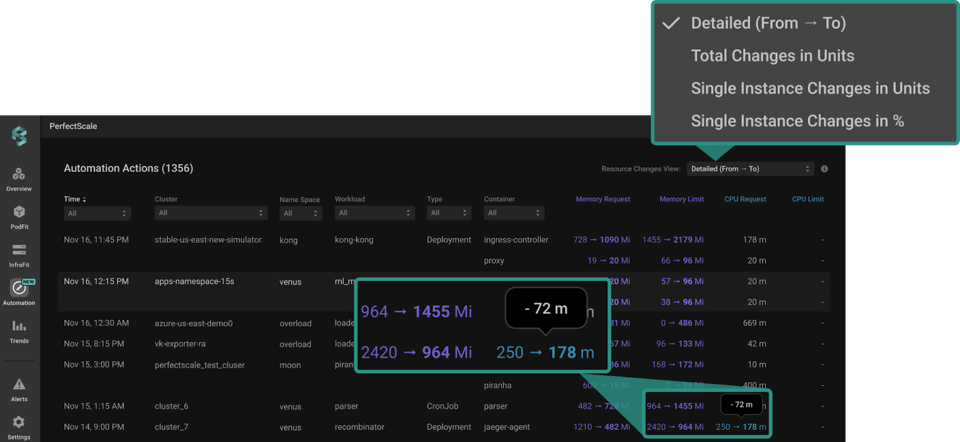Select Detailed (From → To) menu option
Viewport: 960px width, 442px height.
click(768, 23)
